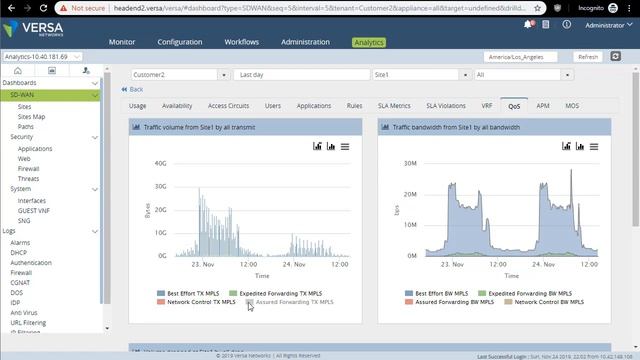This screenshot has width=640, height=360.
Task: Toggle Network Control TX MPLS legend series
Action: 196,302
